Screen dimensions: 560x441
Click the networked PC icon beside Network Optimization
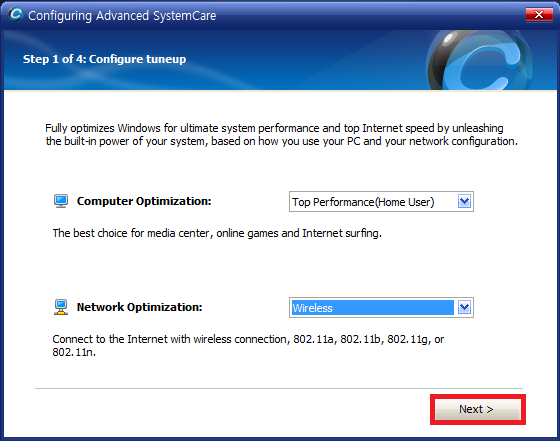(61, 307)
